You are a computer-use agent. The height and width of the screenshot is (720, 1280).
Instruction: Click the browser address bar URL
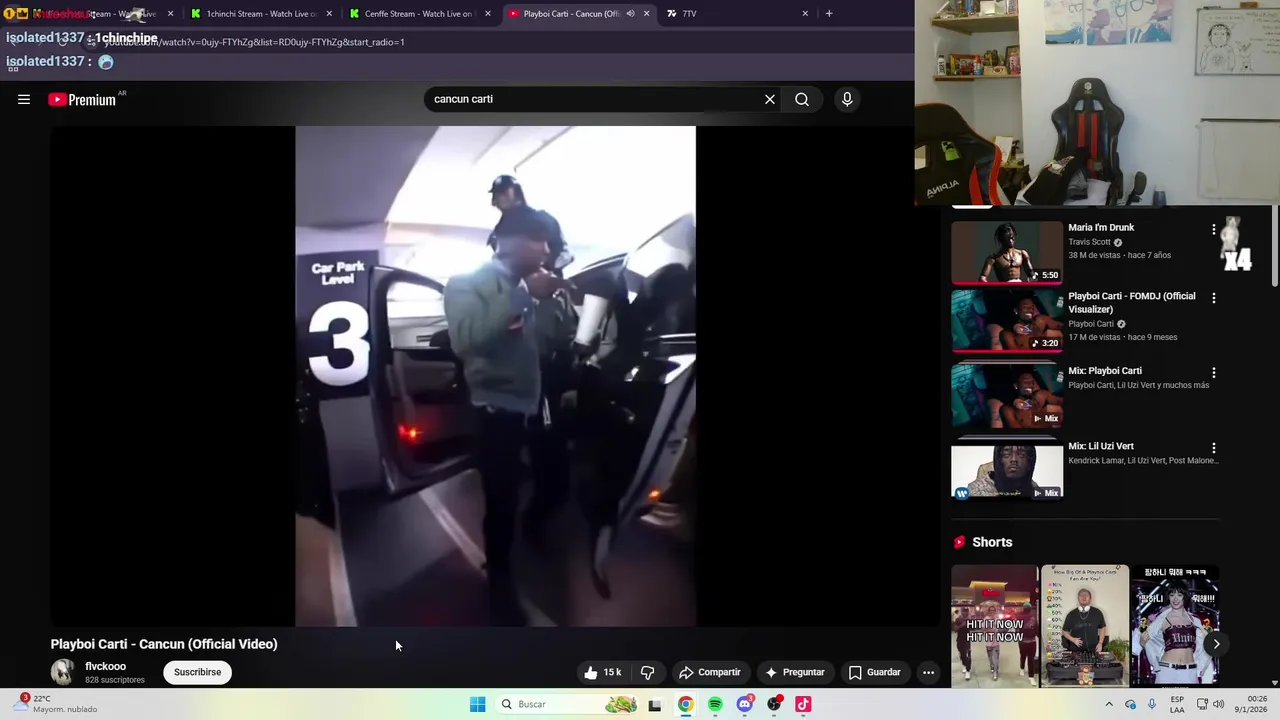click(254, 42)
